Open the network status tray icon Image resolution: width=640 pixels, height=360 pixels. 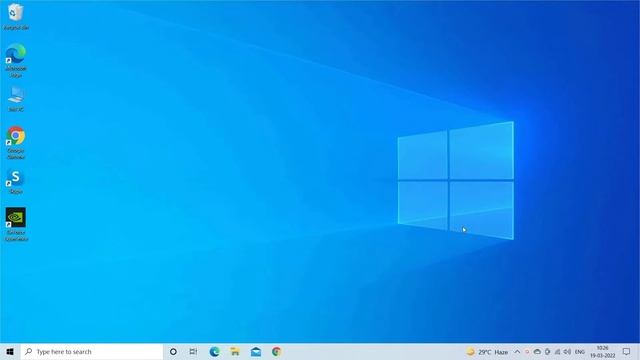(x=558, y=352)
